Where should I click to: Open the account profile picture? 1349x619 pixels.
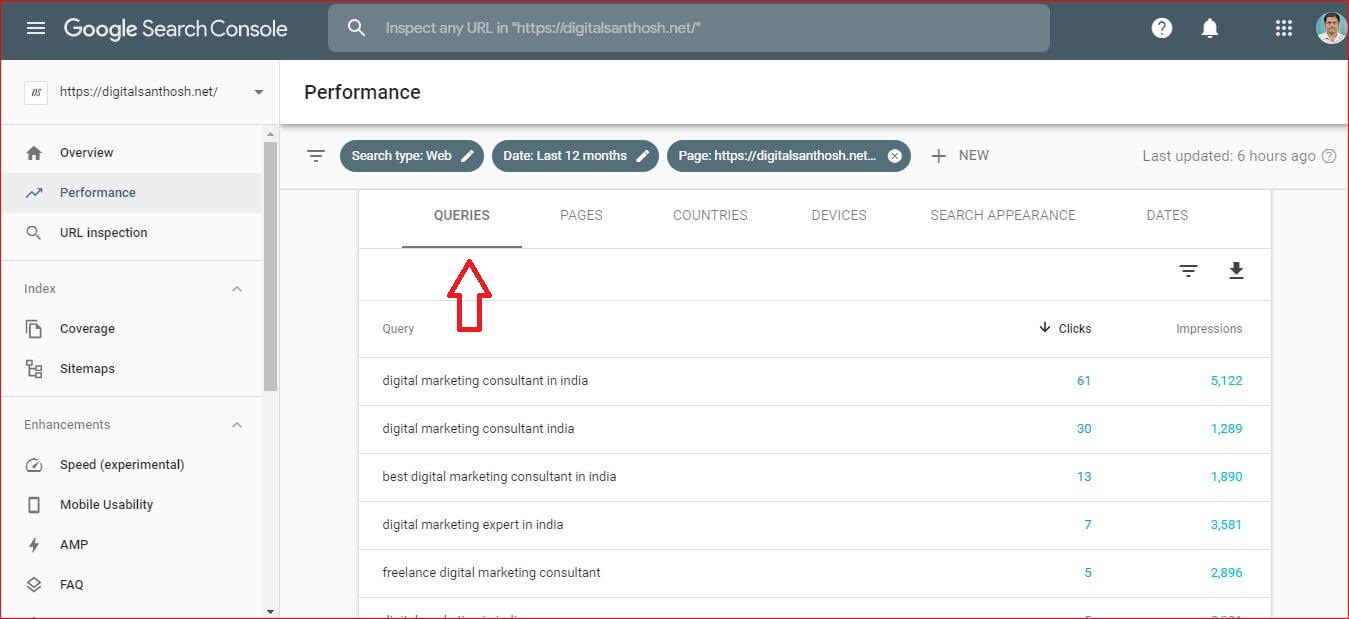[x=1331, y=28]
